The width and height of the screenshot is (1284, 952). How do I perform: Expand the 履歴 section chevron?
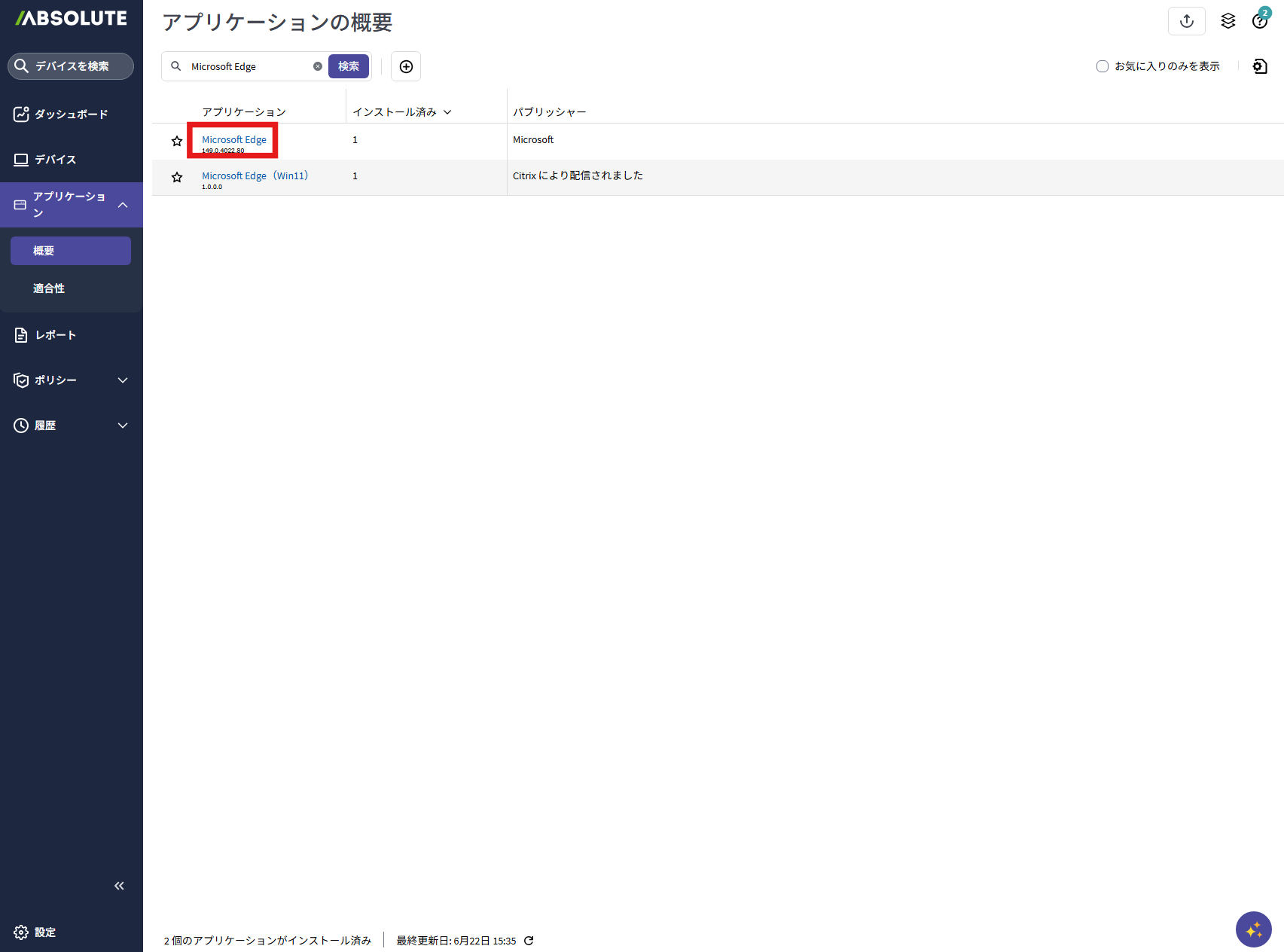123,426
